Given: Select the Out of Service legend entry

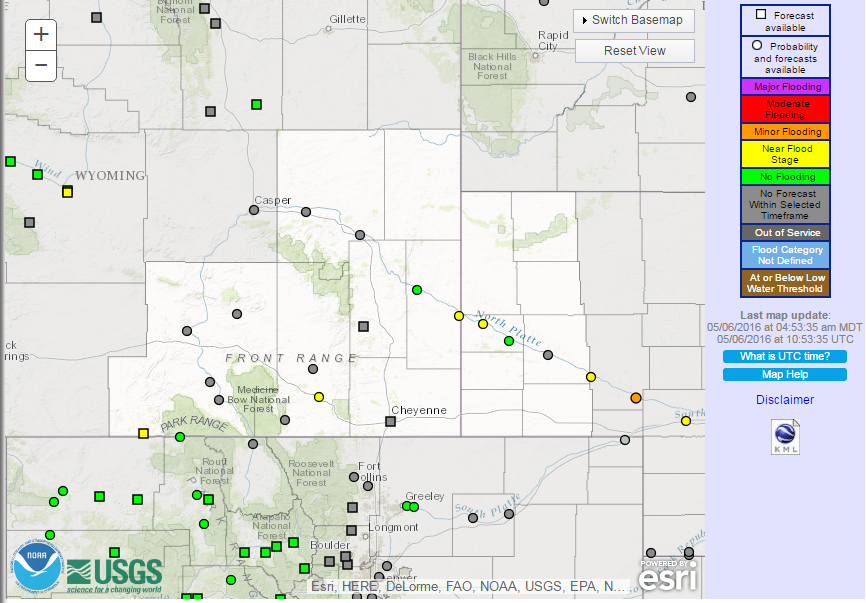Looking at the screenshot, I should click(785, 232).
